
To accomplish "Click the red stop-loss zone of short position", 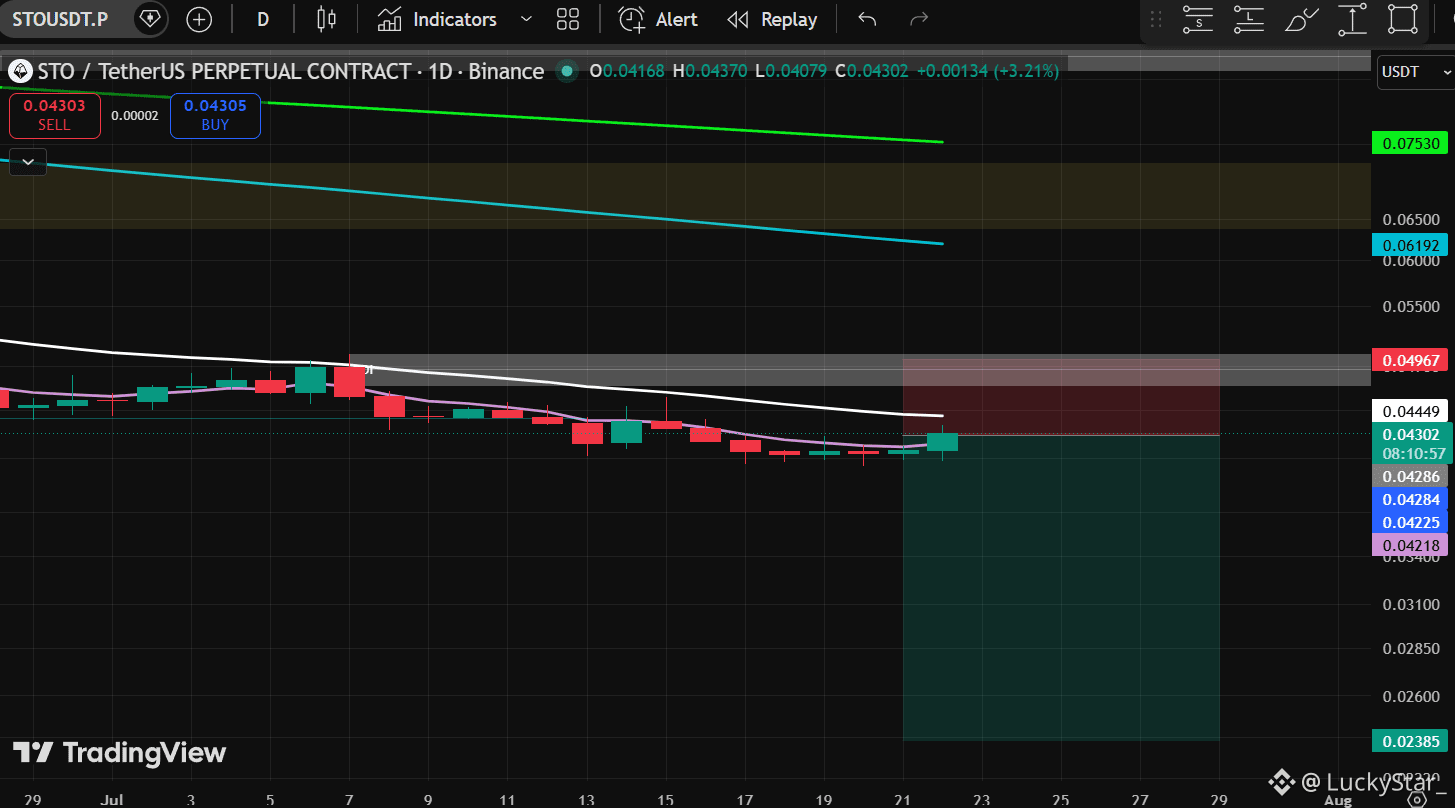I will (1061, 396).
